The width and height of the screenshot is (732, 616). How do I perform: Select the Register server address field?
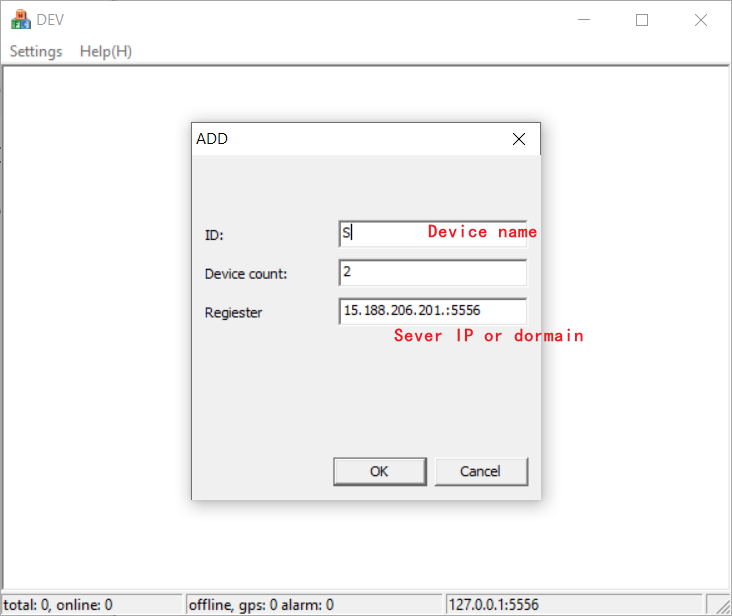(x=432, y=311)
